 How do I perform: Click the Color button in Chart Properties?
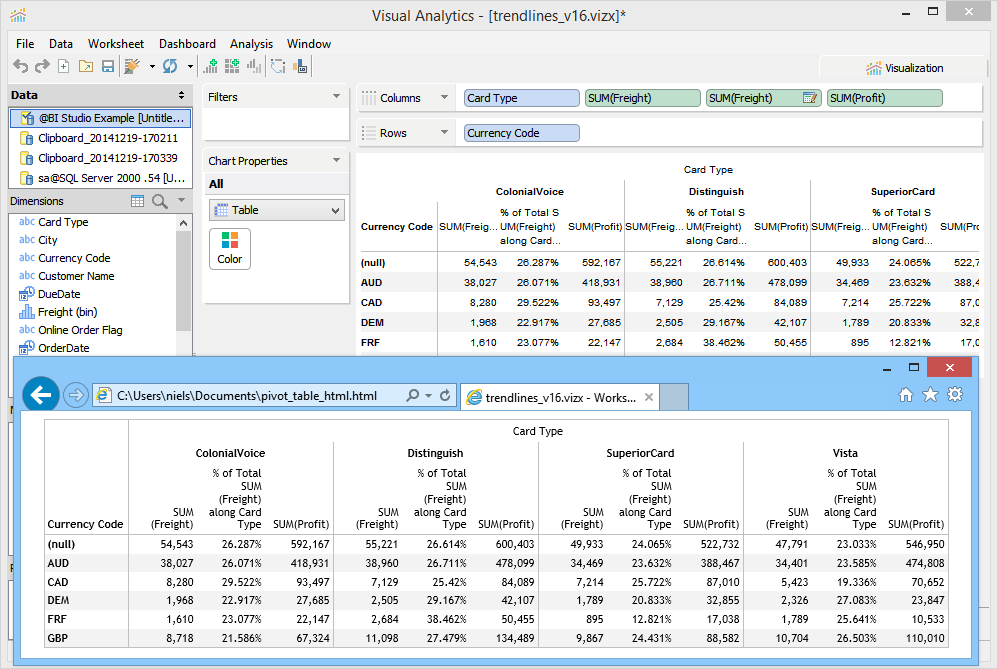[230, 248]
